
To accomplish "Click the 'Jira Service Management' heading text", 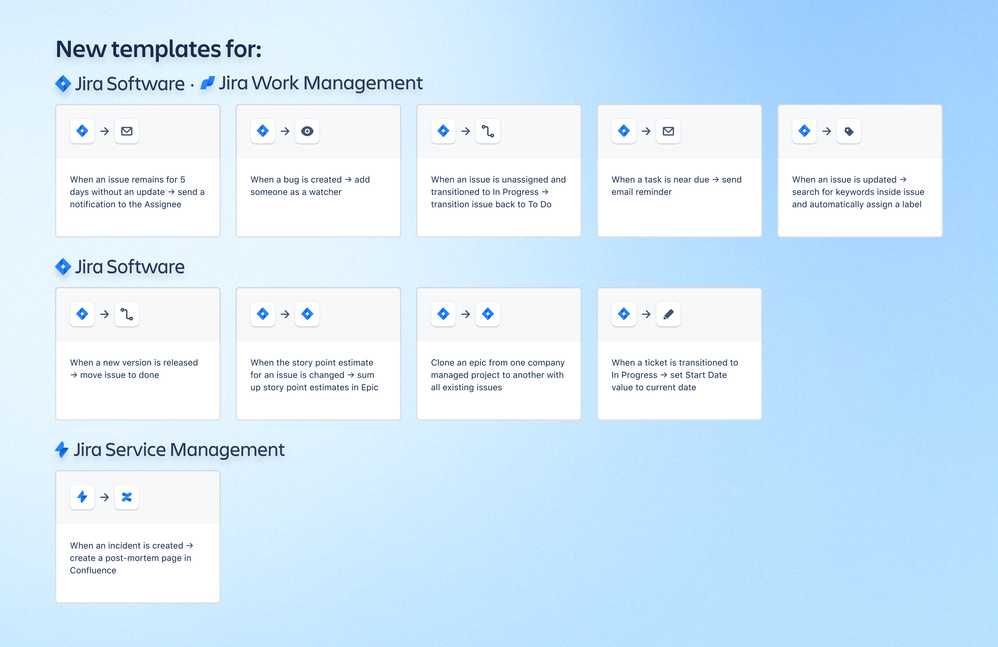I will [179, 450].
